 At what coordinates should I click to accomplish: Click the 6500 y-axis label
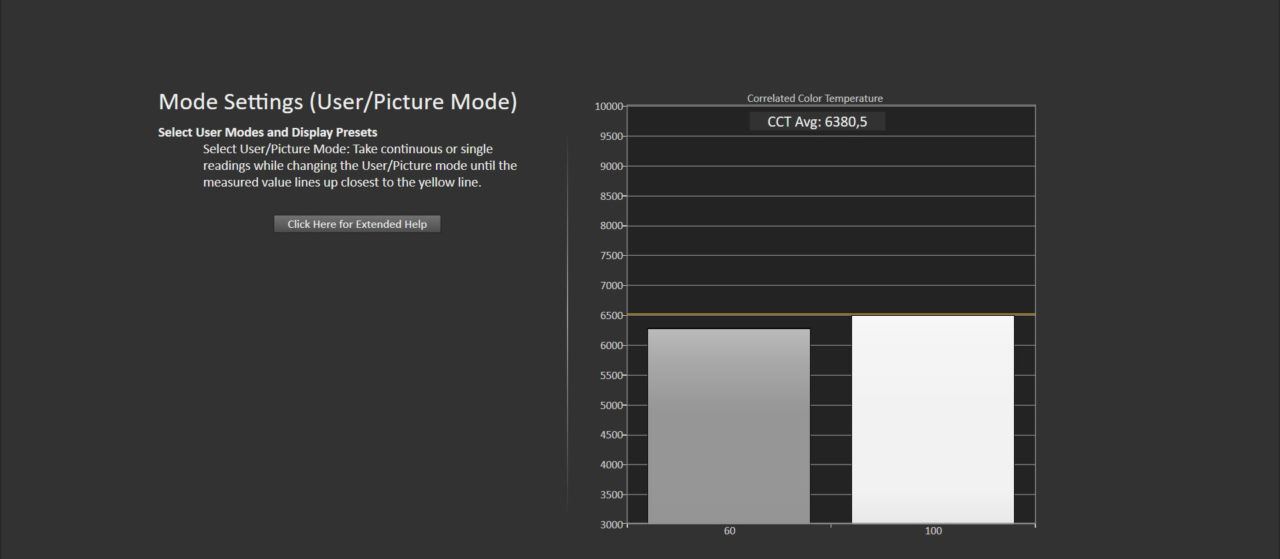(610, 315)
